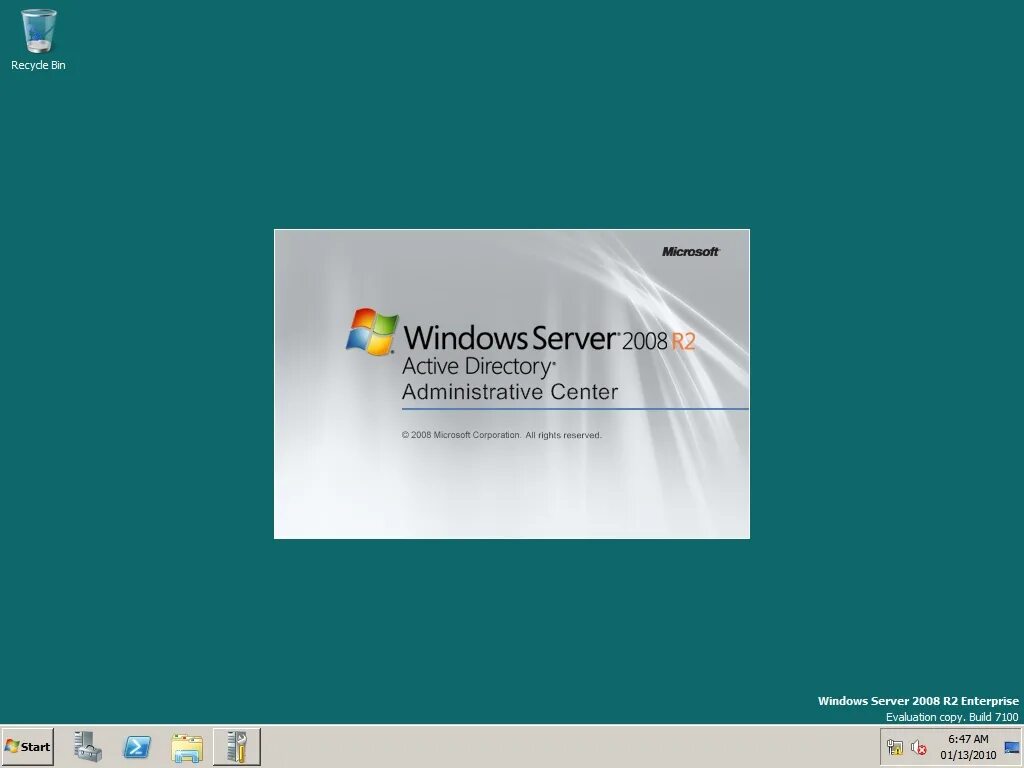Click the Start button
This screenshot has height=768, width=1024.
(x=27, y=746)
